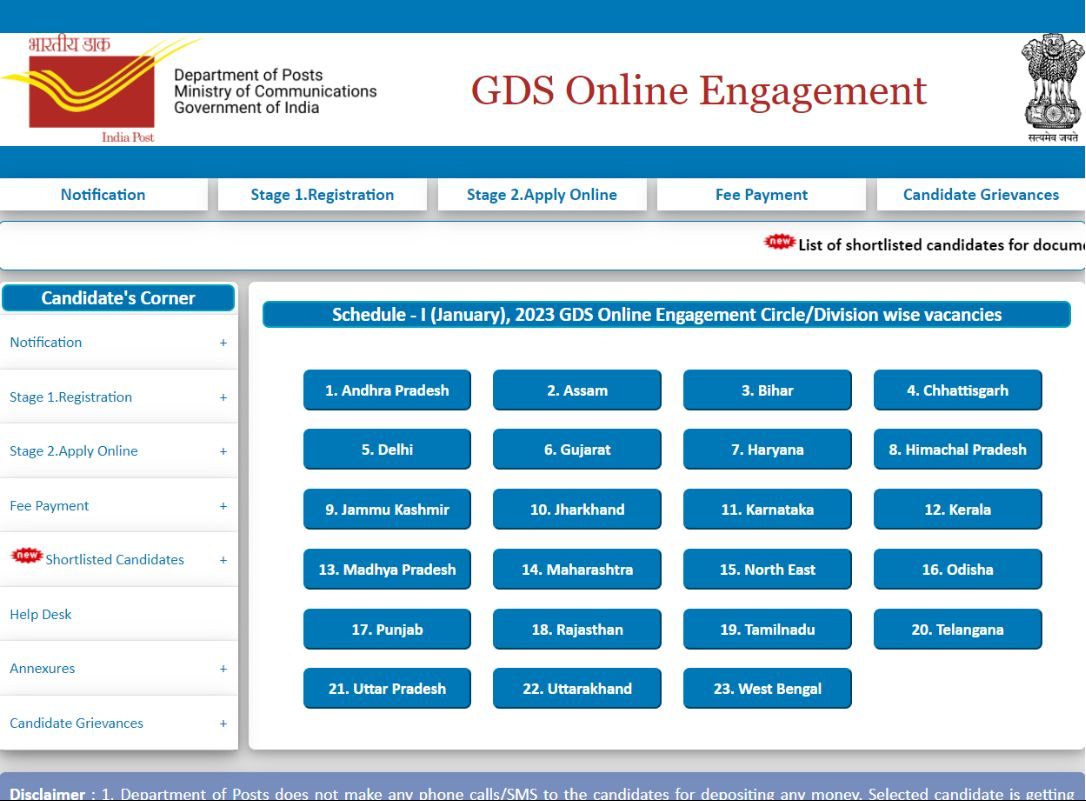Screen dimensions: 1086x801
Task: Pick the 13. Madhya Pradesh button
Action: coord(387,570)
